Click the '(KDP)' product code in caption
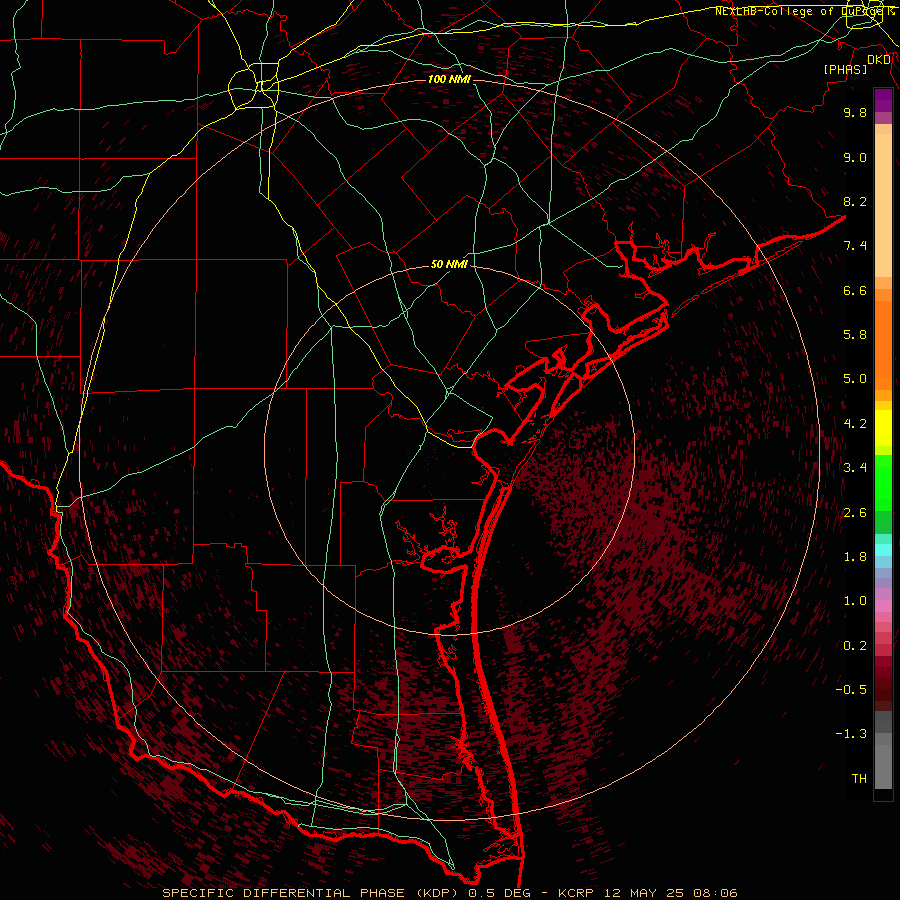 tap(439, 893)
